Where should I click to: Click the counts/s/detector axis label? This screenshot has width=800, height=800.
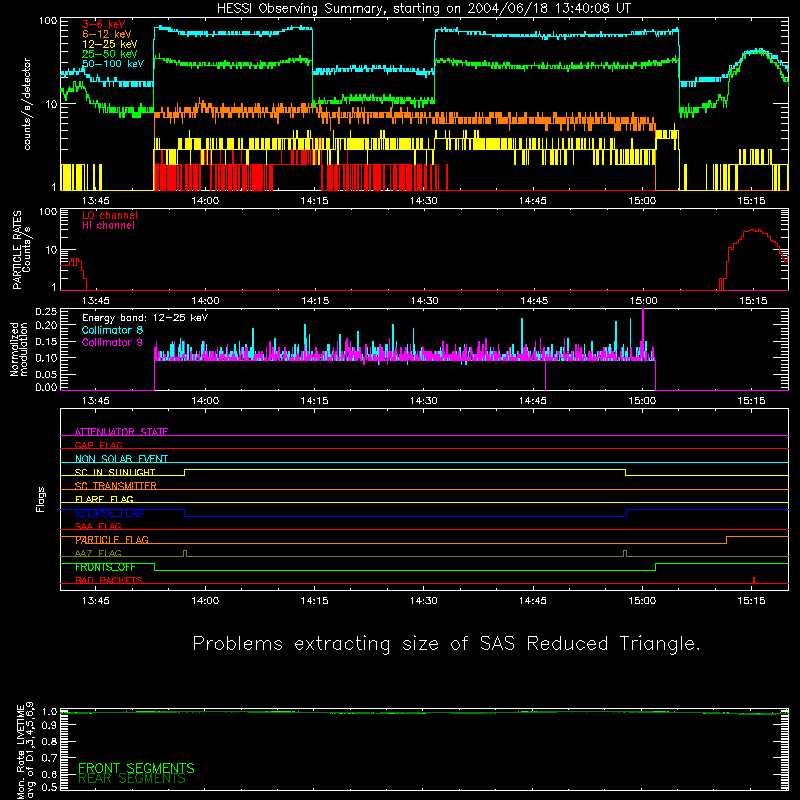[27, 104]
